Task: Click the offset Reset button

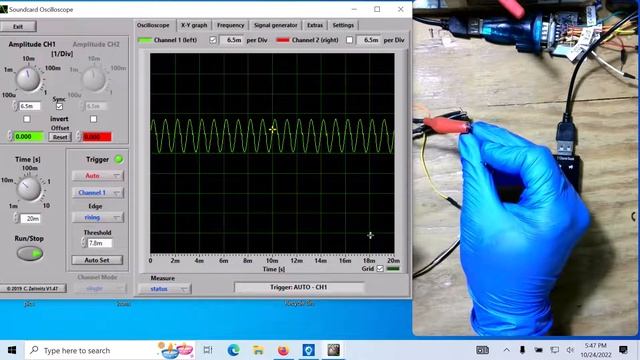Action: [60, 137]
